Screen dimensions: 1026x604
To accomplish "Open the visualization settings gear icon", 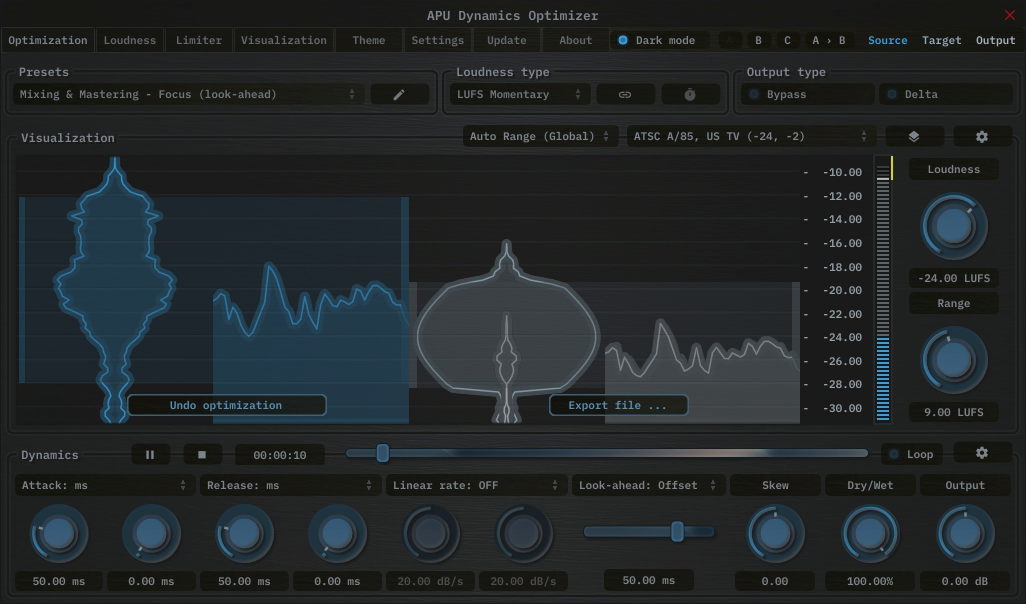I will pyautogui.click(x=982, y=135).
